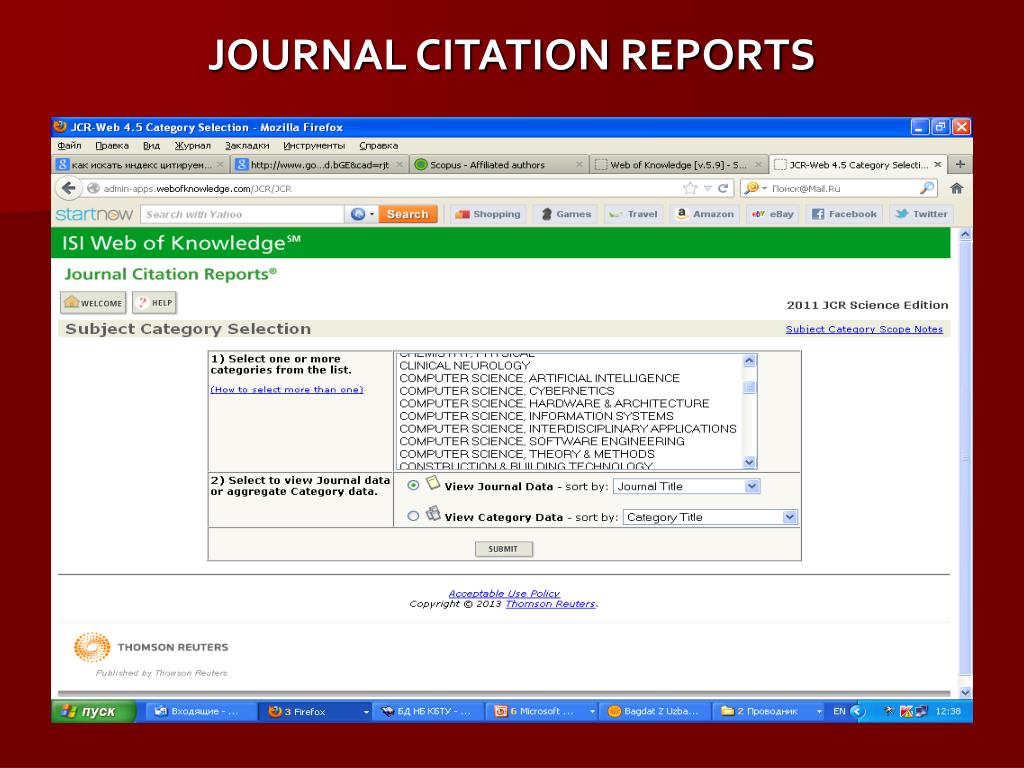Open Yahoo search engine dropdown arrow

click(x=372, y=214)
